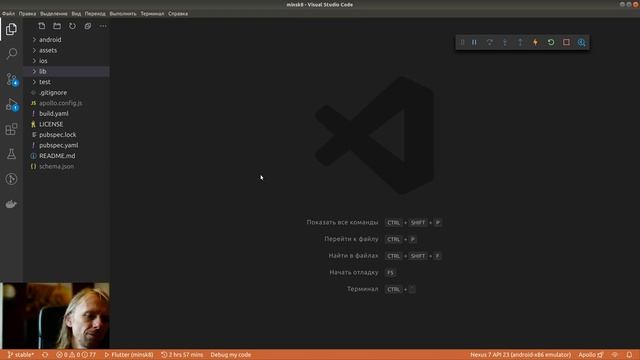Click the 2 hrs 57 mins time tracker
Viewport: 640px width, 360px height.
click(182, 355)
